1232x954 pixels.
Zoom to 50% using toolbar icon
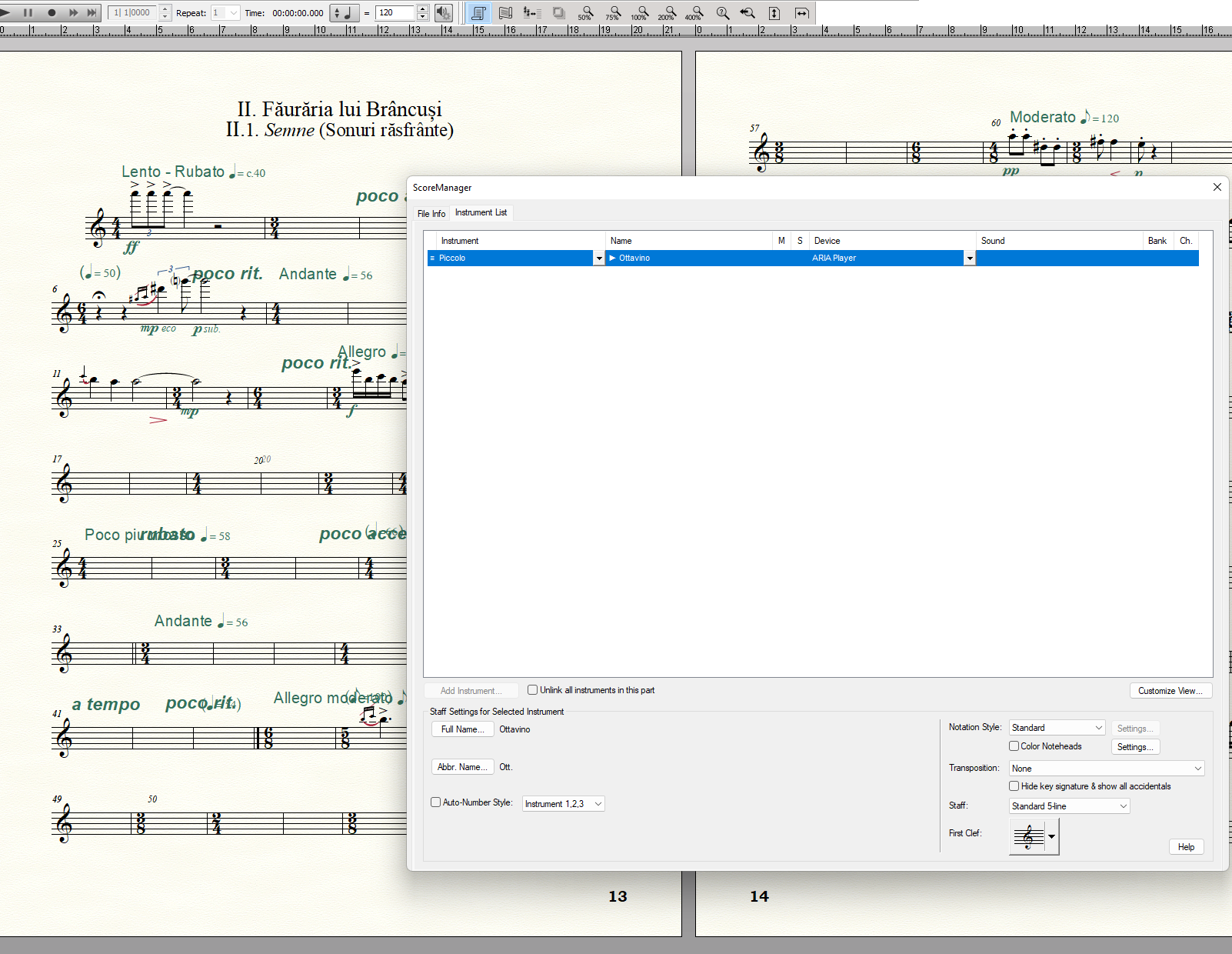click(x=586, y=12)
